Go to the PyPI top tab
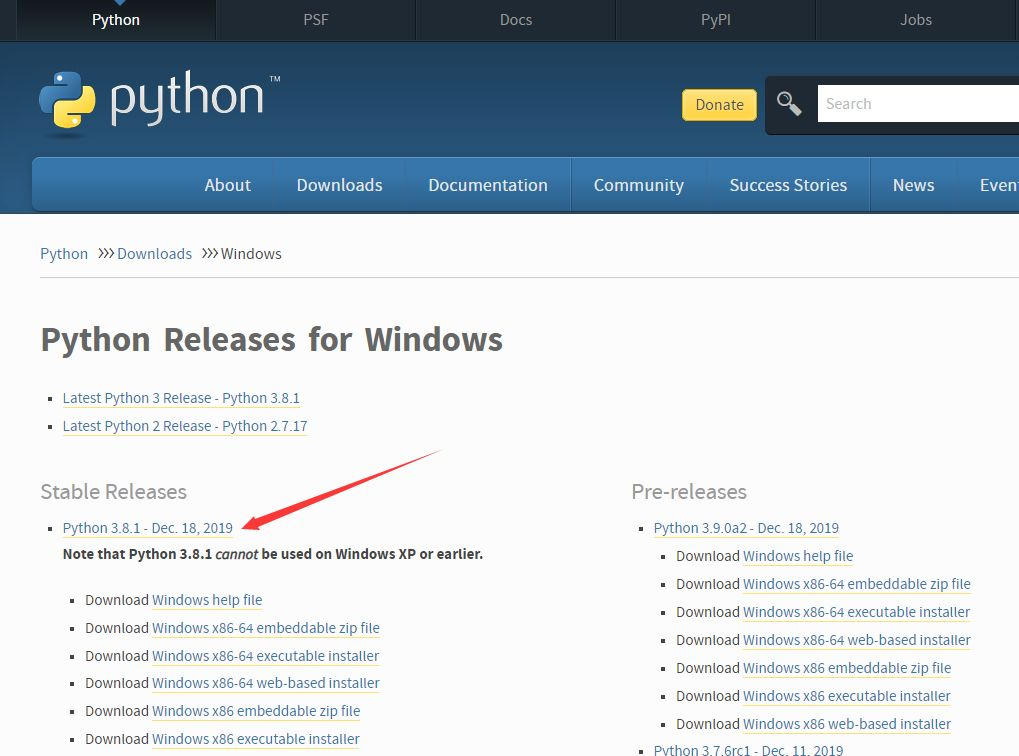The height and width of the screenshot is (756, 1019). tap(716, 20)
